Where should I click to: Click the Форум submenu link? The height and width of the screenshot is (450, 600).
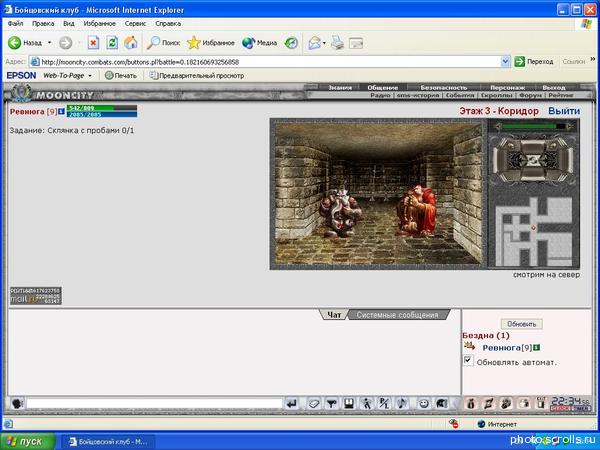pyautogui.click(x=531, y=95)
